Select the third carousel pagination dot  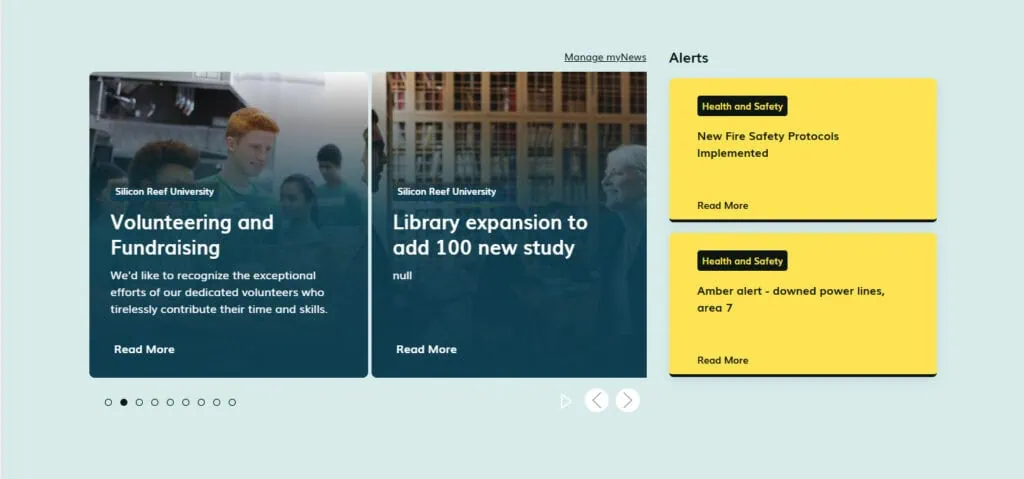[139, 402]
